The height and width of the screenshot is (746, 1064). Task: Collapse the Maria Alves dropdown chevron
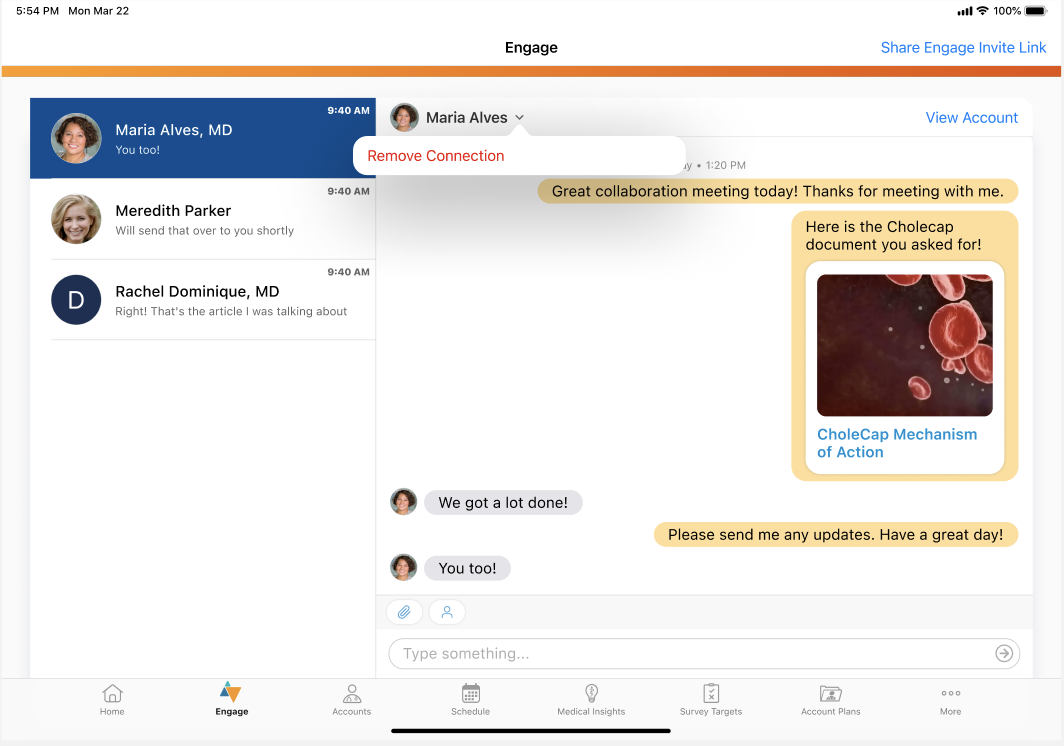pyautogui.click(x=519, y=118)
